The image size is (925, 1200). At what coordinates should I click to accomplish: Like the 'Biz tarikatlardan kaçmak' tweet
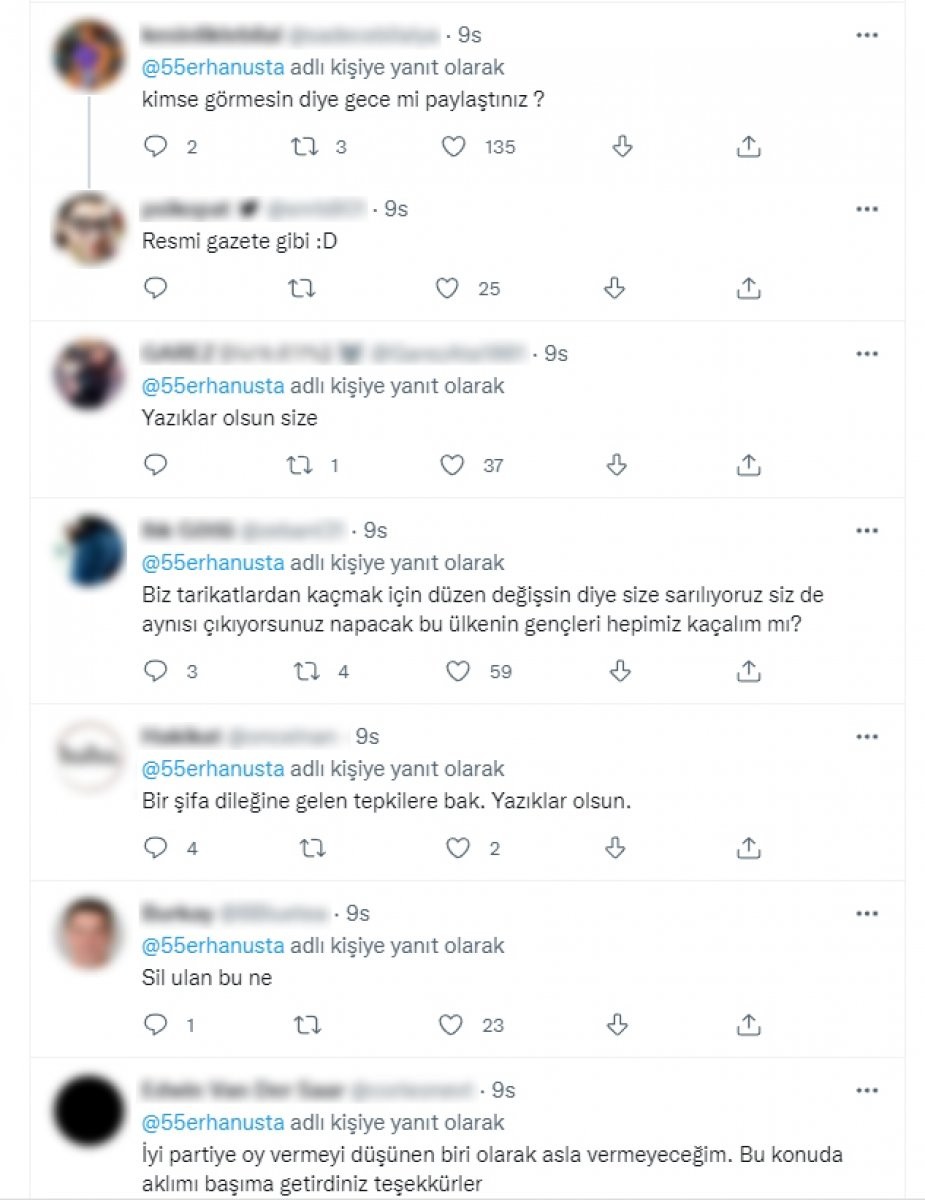[x=457, y=671]
